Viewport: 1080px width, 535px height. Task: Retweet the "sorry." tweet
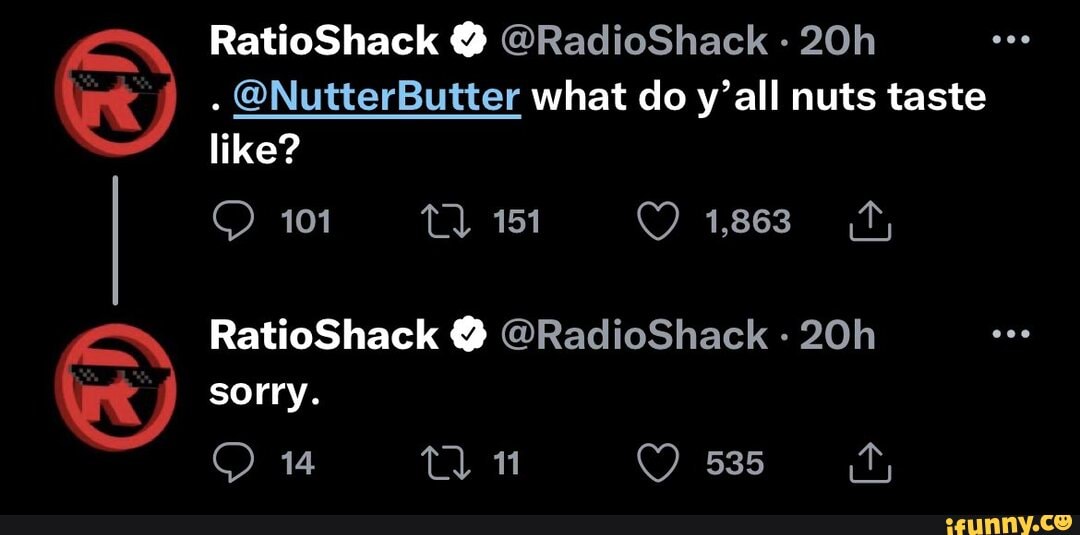click(446, 463)
